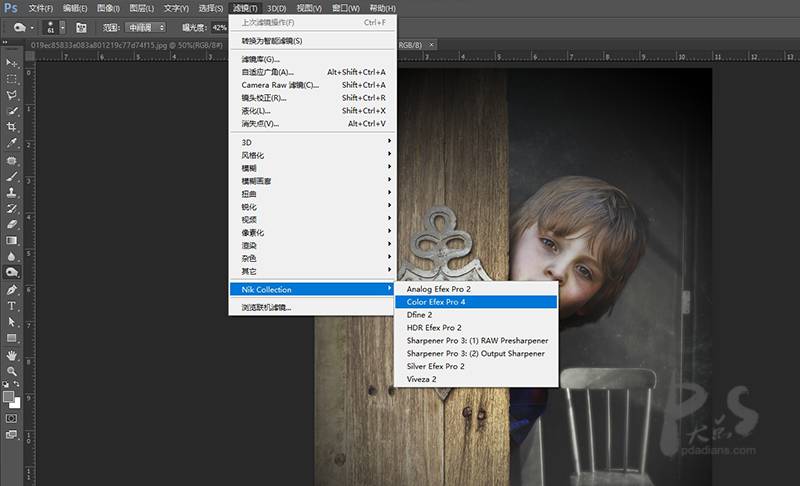The width and height of the screenshot is (800, 486).
Task: Open the 3D(D) menu
Action: click(277, 8)
